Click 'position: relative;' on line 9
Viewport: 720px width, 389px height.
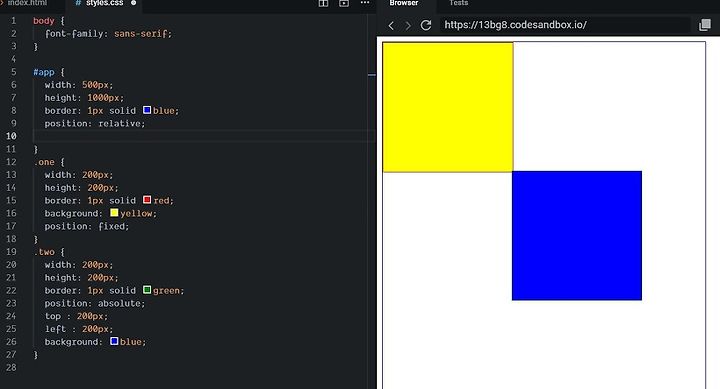pyautogui.click(x=95, y=124)
